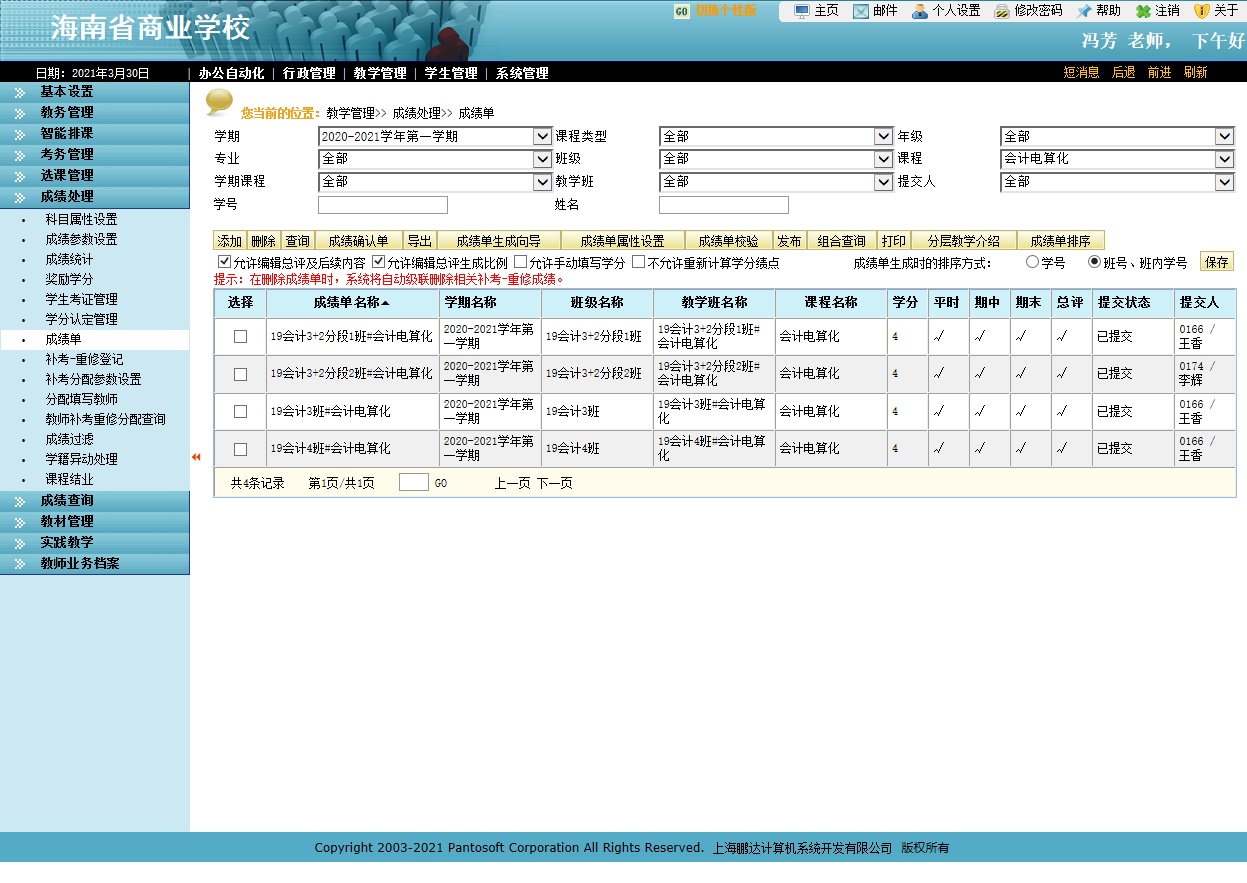This screenshot has width=1247, height=883.
Task: Open the 课程类型 dropdown
Action: click(x=776, y=136)
